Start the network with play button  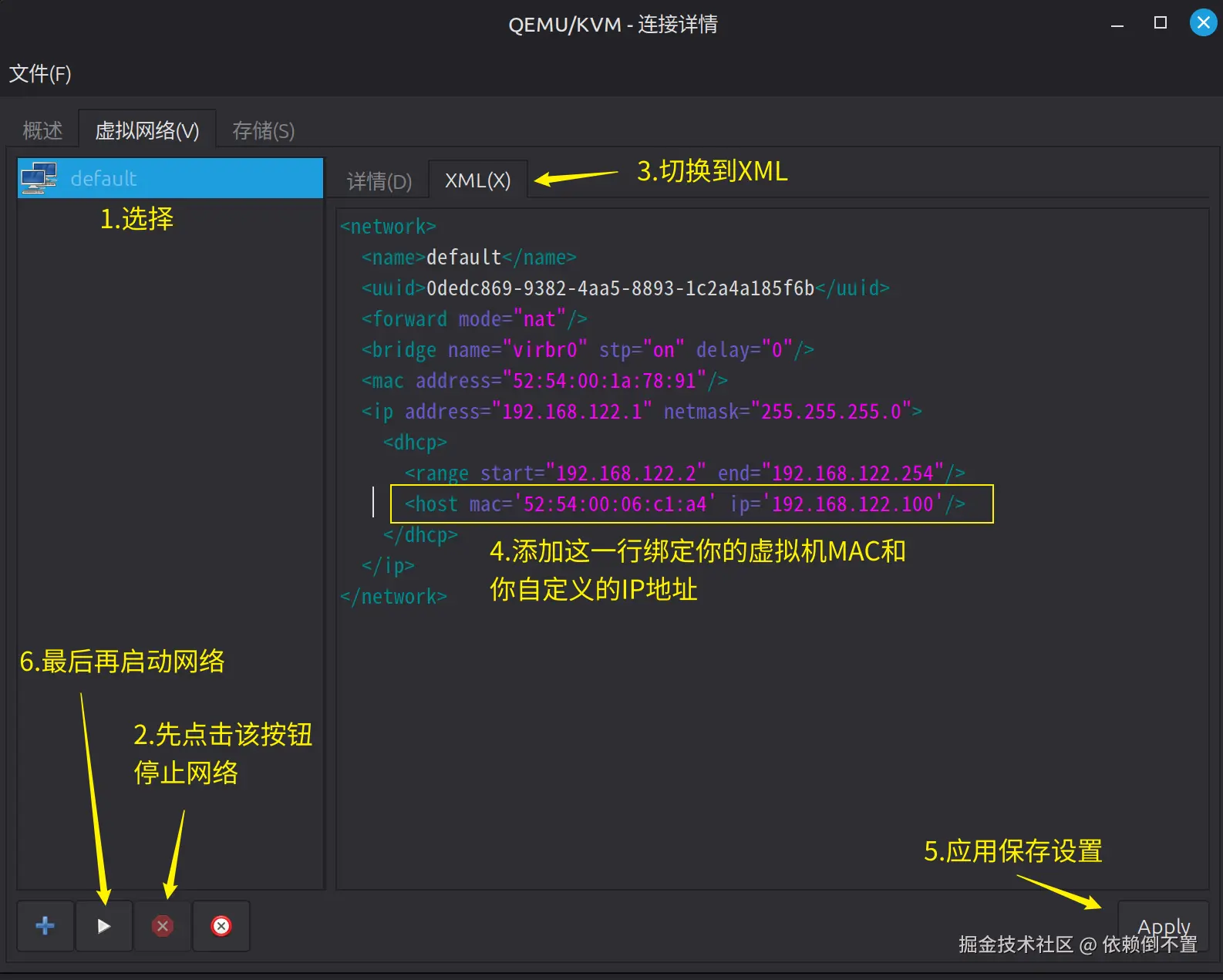coord(104,925)
